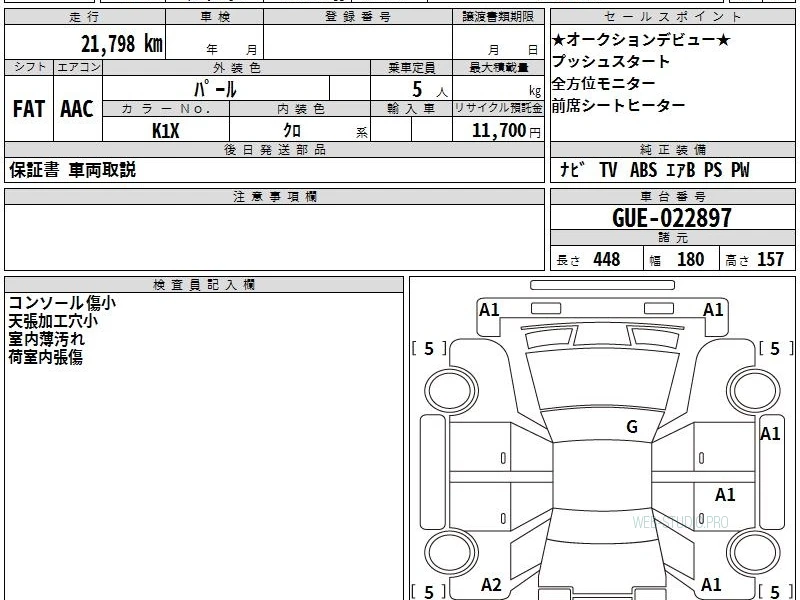Select the "ABS" equipment item
This screenshot has width=800, height=600.
pyautogui.click(x=643, y=170)
